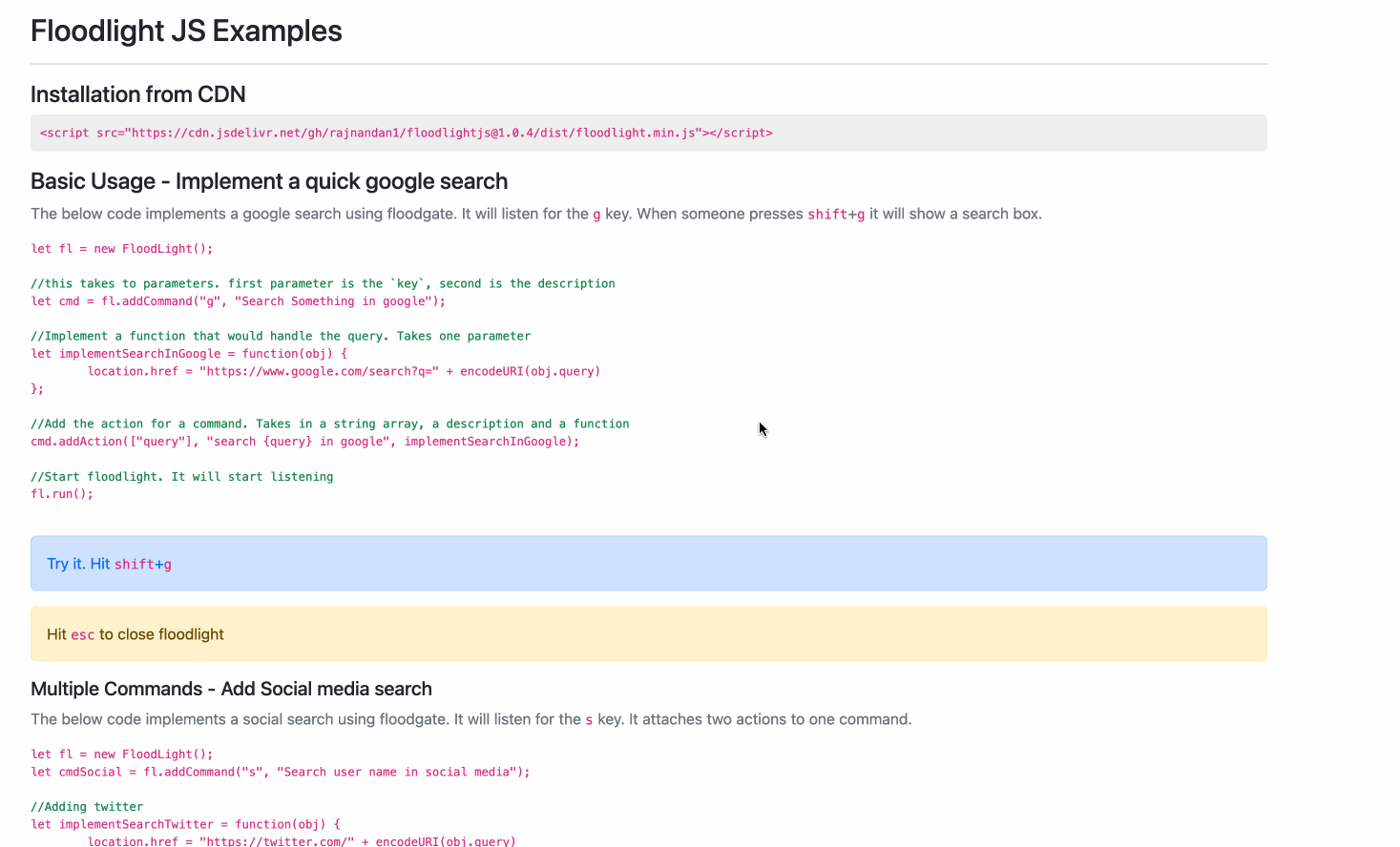Viewport: 1400px width, 847px height.
Task: Click the comment '//Adding twitter'
Action: [87, 807]
